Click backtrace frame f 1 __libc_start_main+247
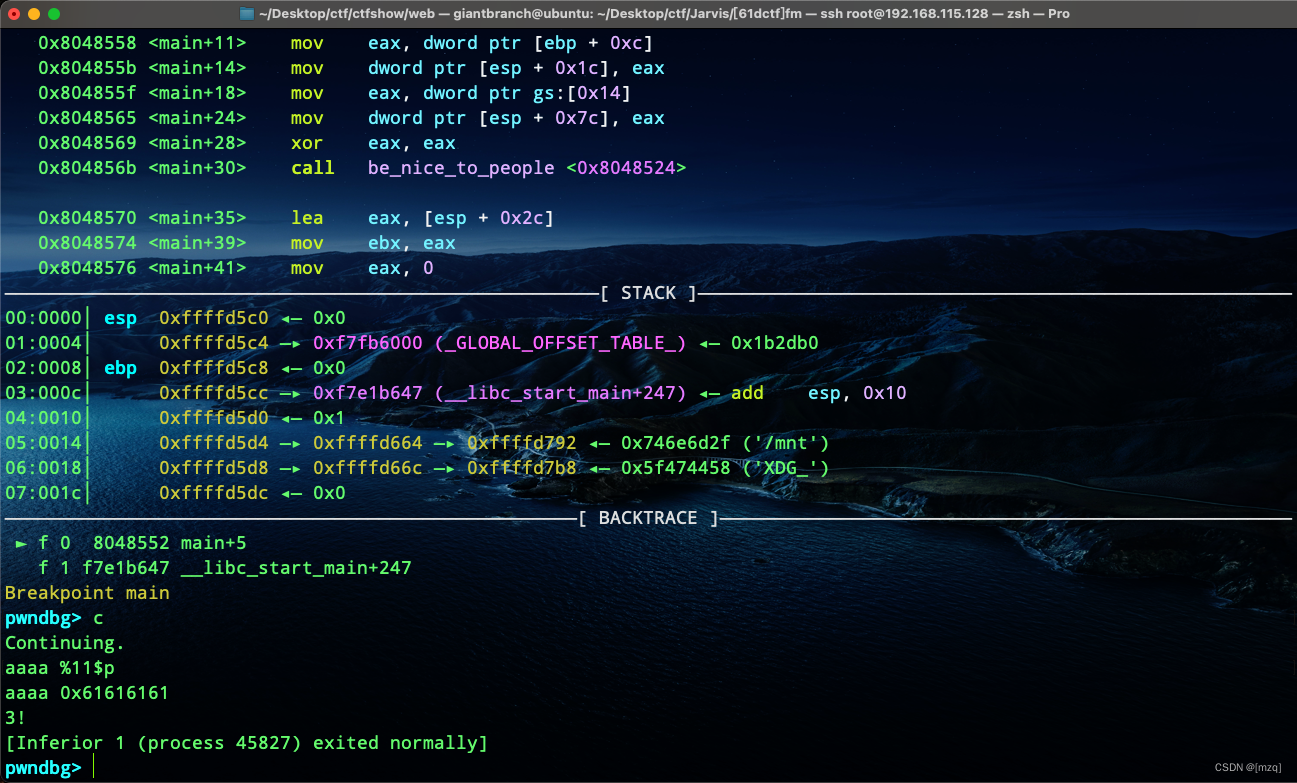This screenshot has height=783, width=1297. click(225, 568)
